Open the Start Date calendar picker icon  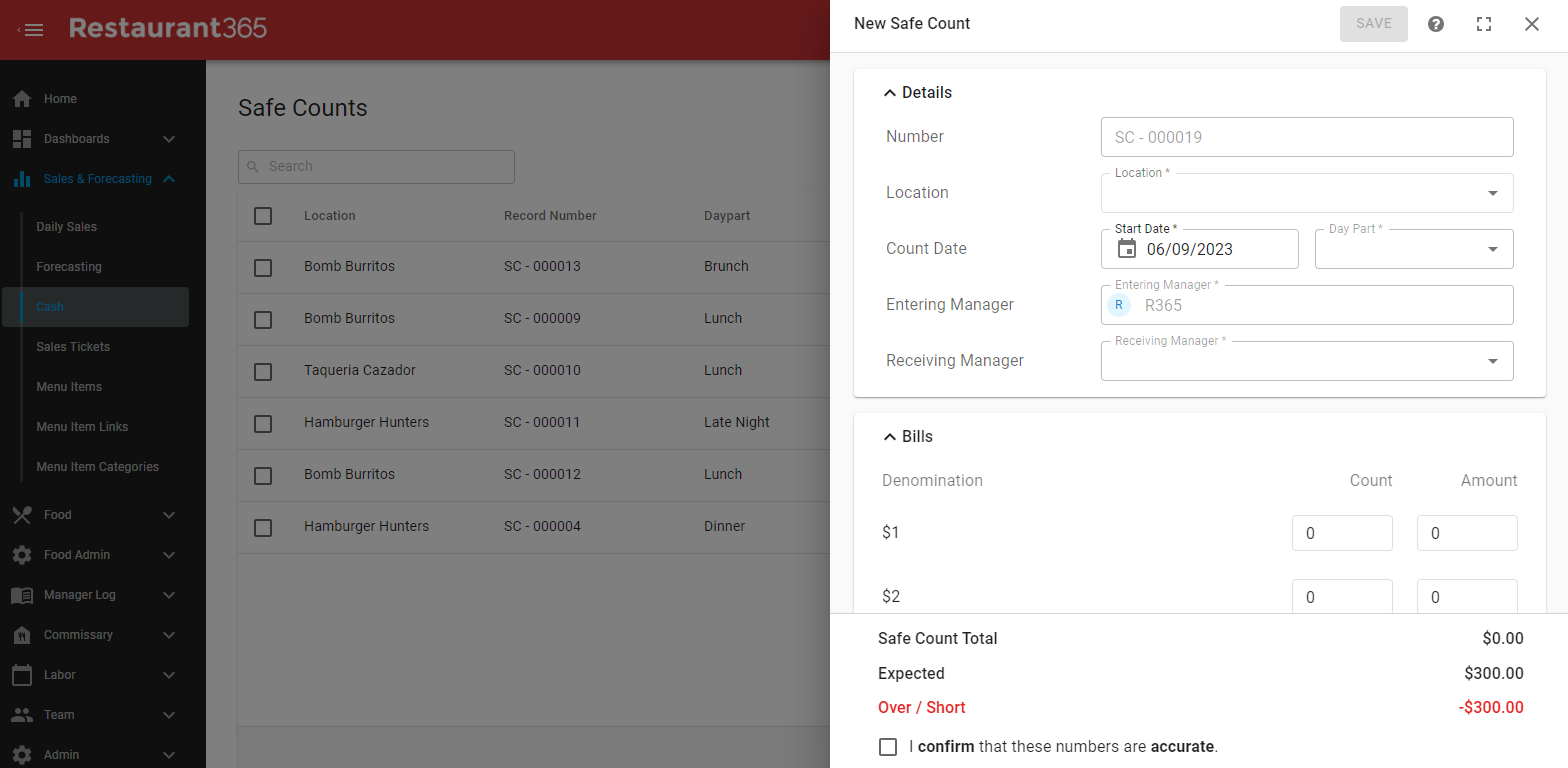[x=1127, y=249]
